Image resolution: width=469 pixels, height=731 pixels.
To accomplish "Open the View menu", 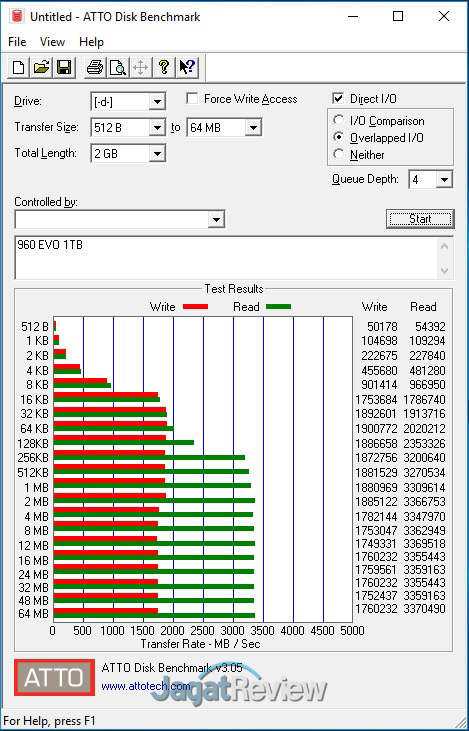I will click(x=52, y=42).
